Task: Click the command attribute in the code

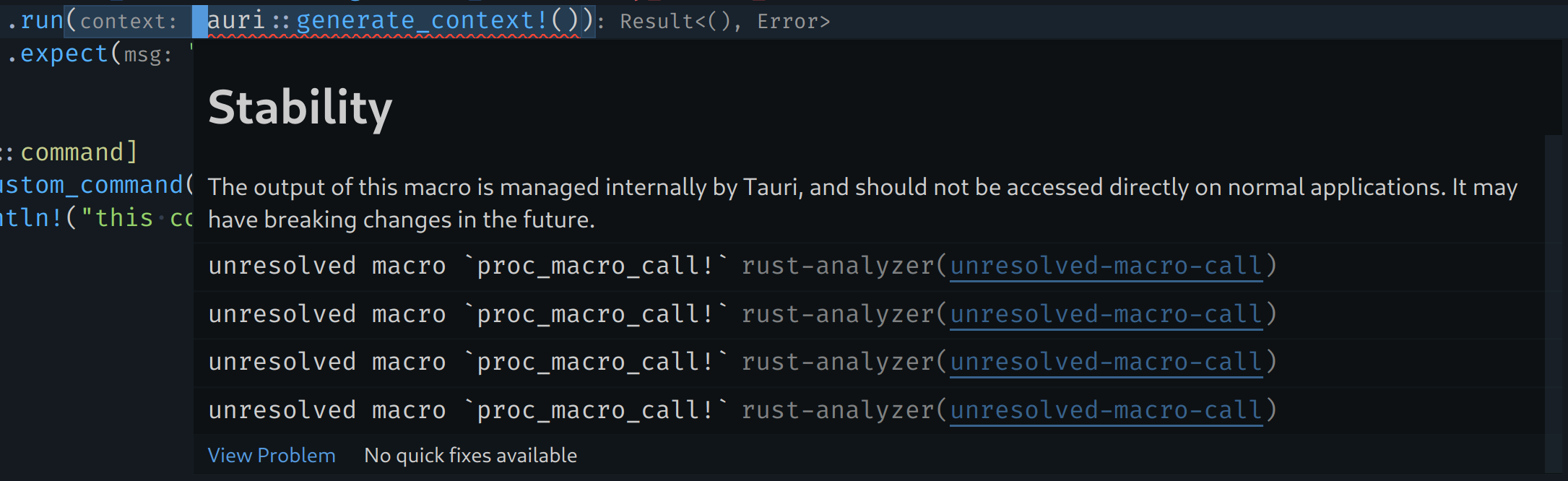Action: (x=72, y=151)
